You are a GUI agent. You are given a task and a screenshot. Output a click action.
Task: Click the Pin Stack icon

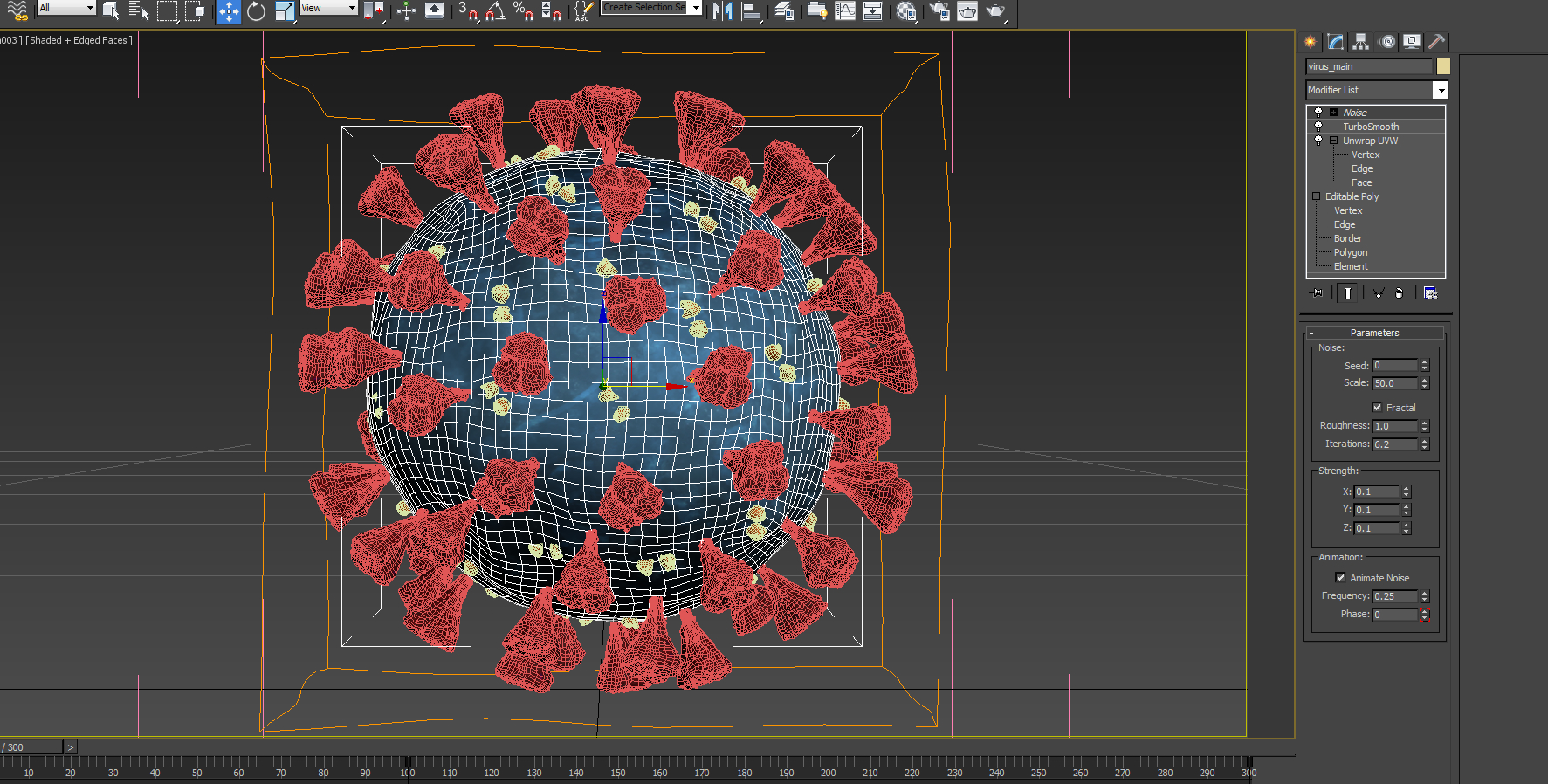pyautogui.click(x=1318, y=293)
